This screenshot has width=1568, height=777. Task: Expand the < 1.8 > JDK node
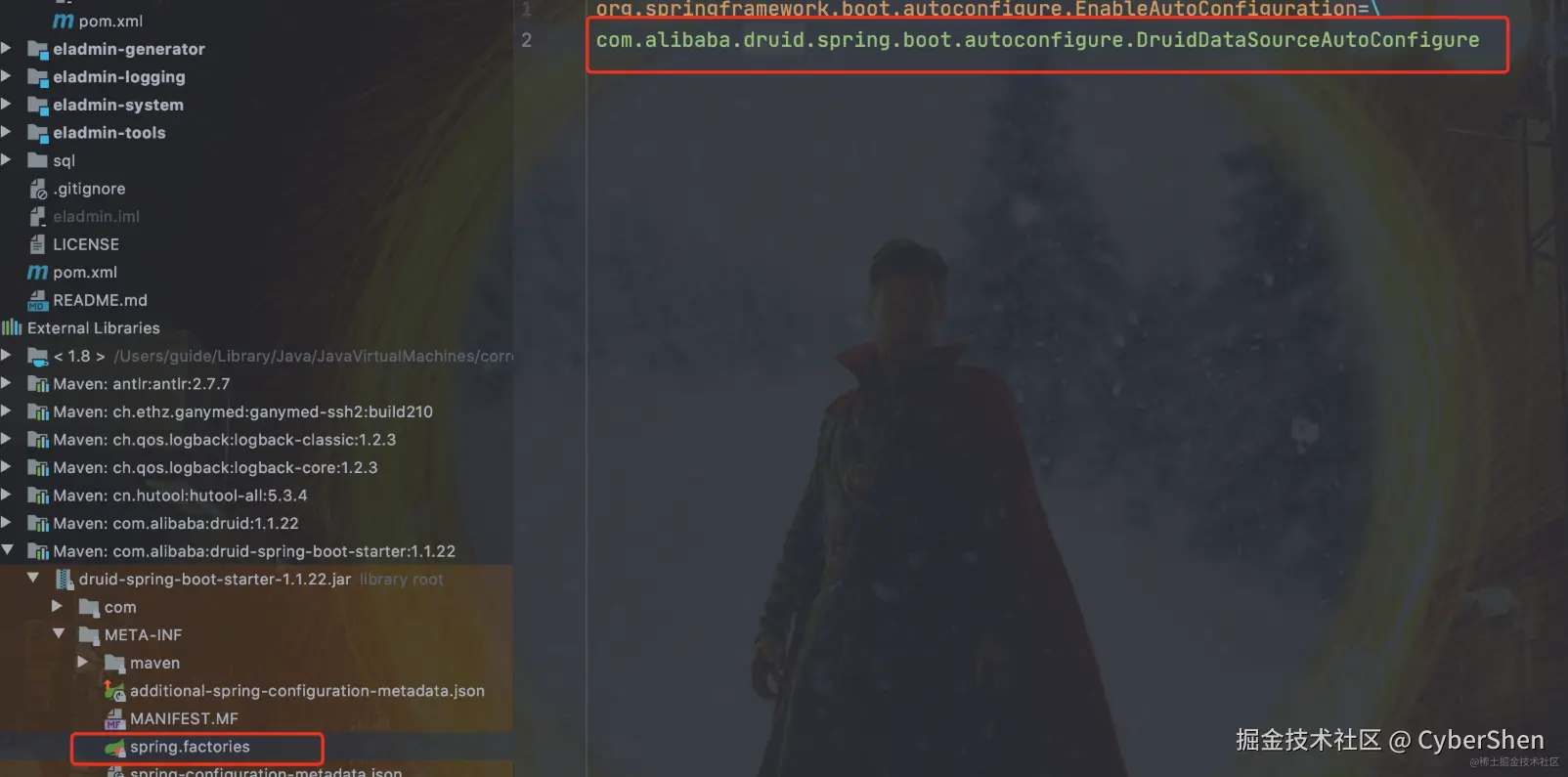coord(7,355)
